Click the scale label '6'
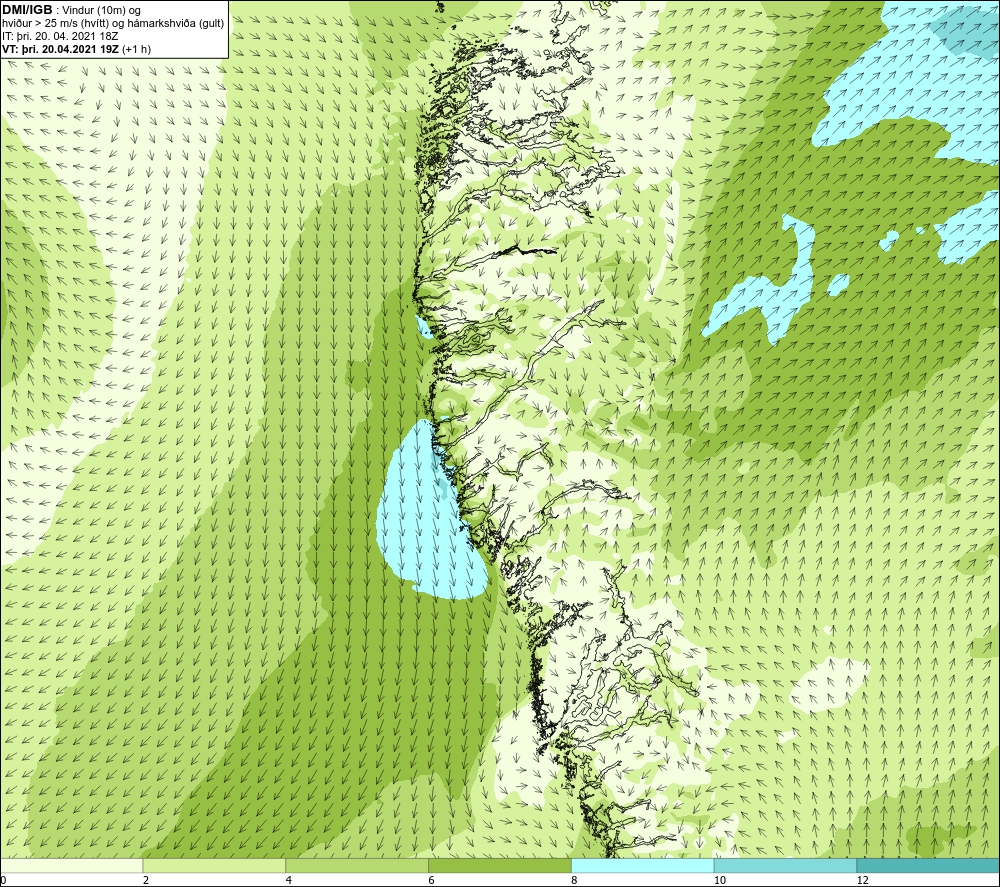This screenshot has height=887, width=1000. pyautogui.click(x=432, y=880)
